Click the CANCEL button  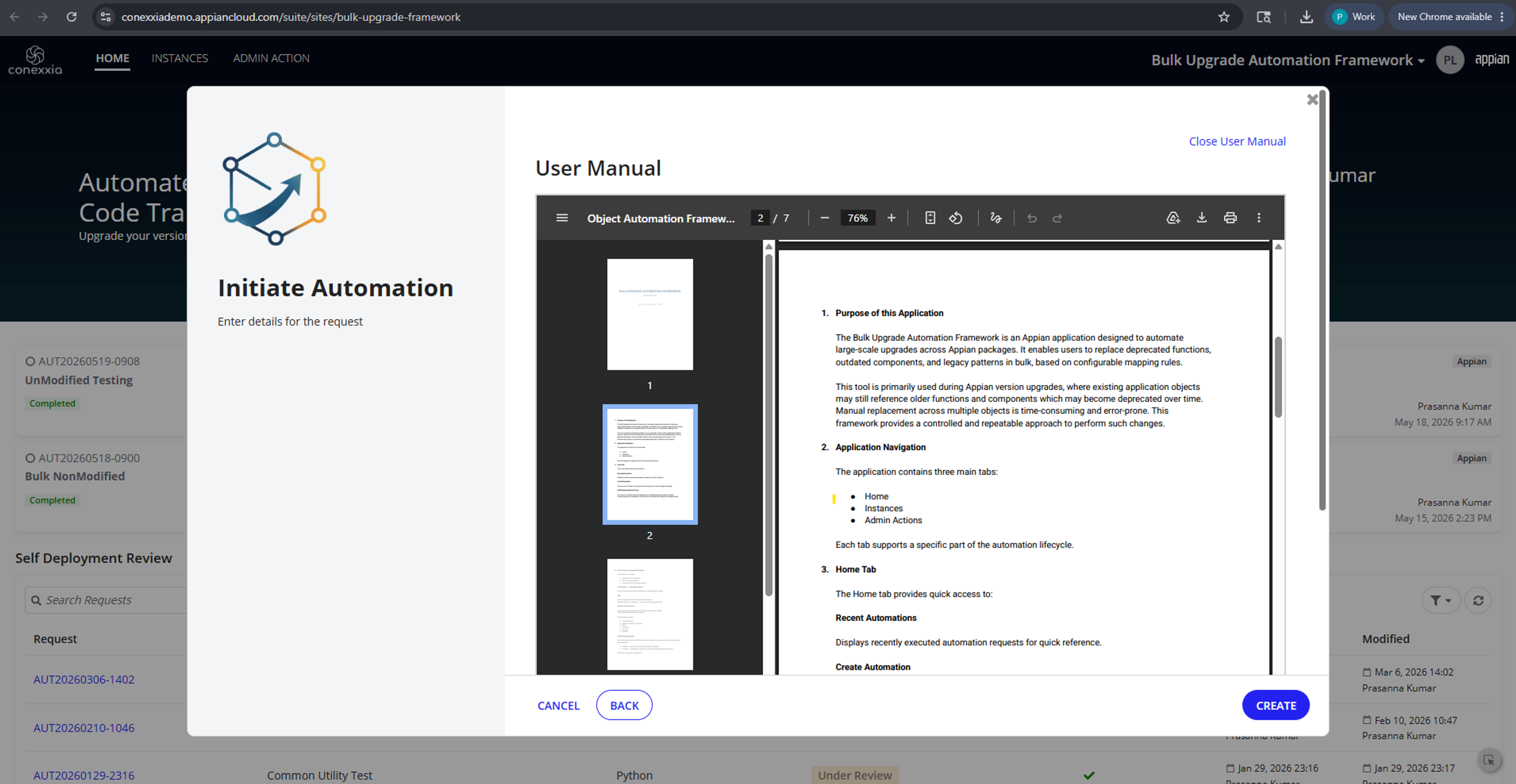coord(558,705)
